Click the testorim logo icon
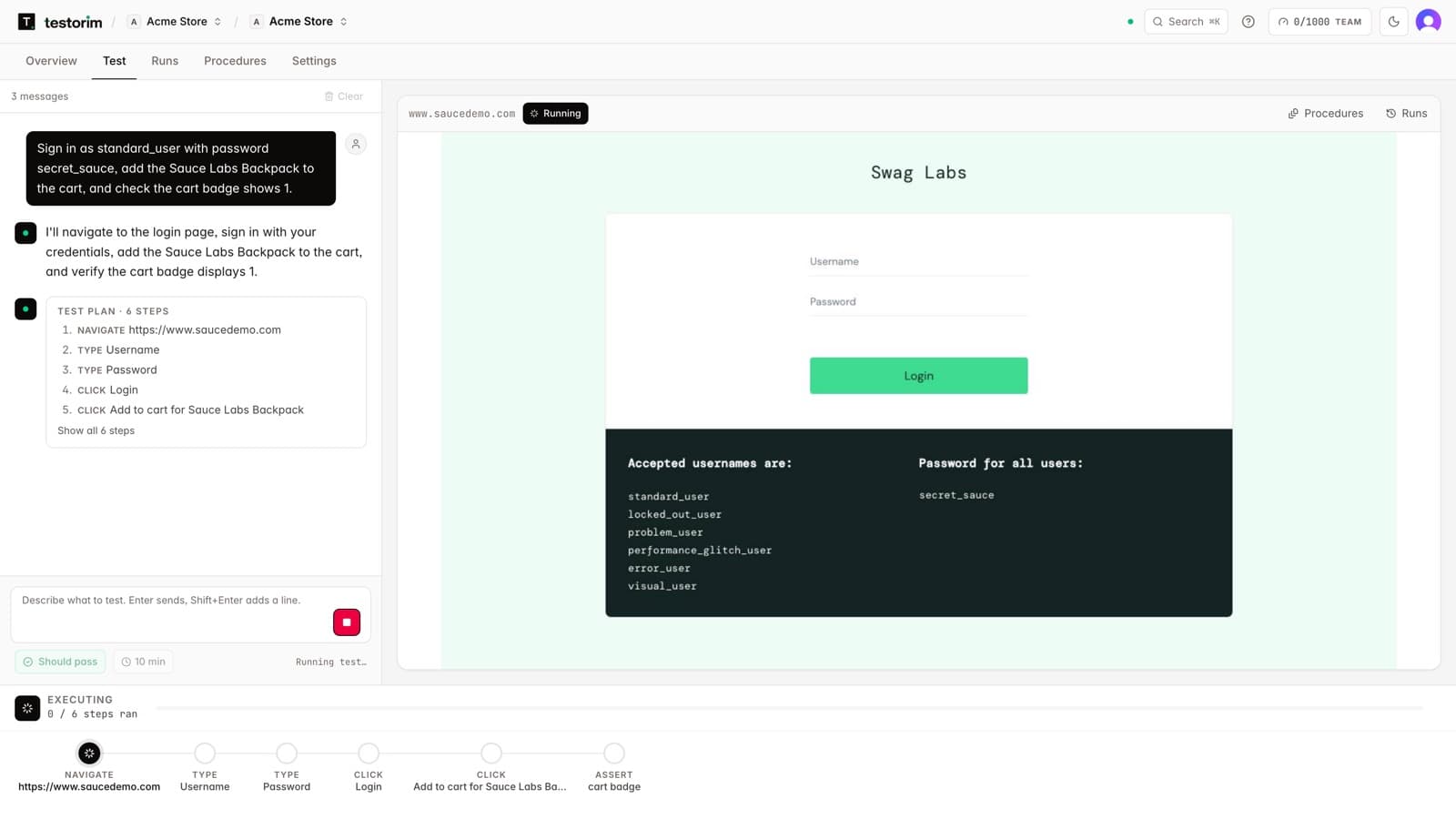 click(26, 22)
